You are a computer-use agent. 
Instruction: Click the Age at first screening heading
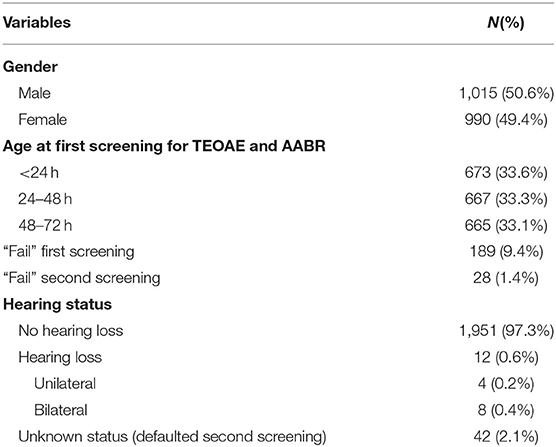(164, 146)
